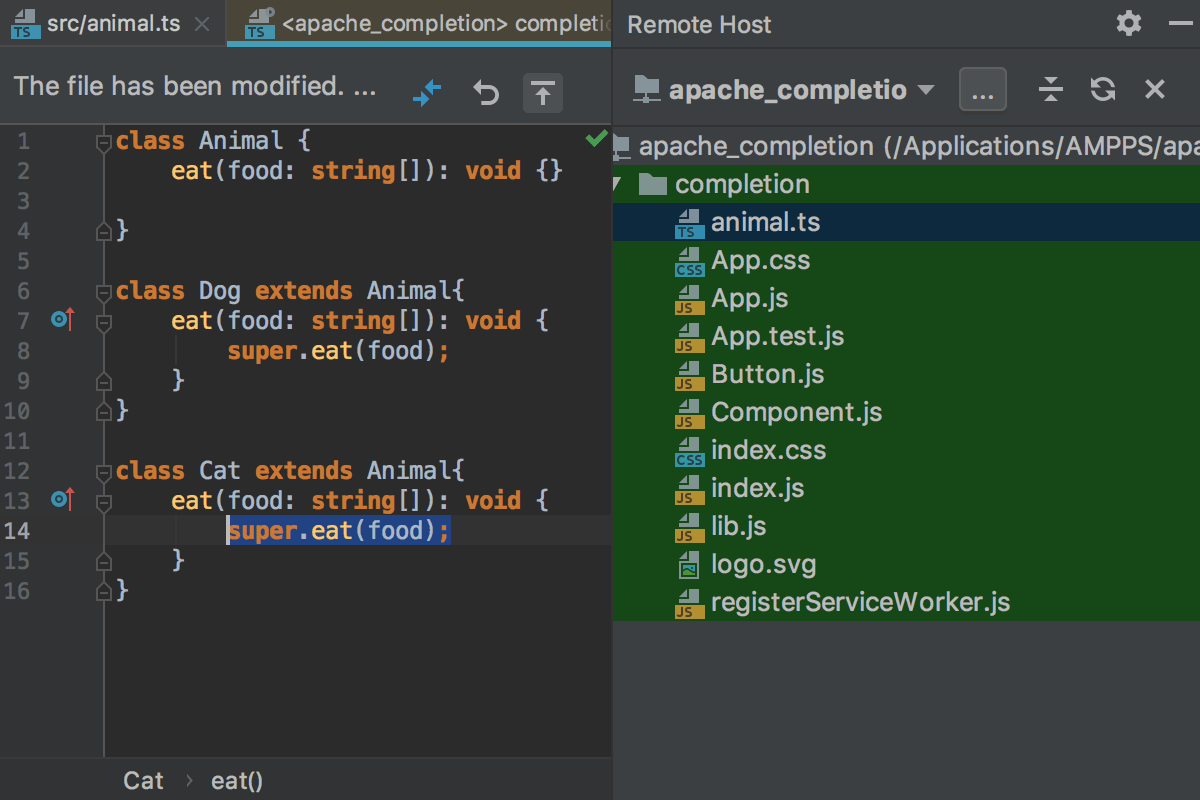
Task: Fold the Animal class at line 1
Action: pos(103,142)
